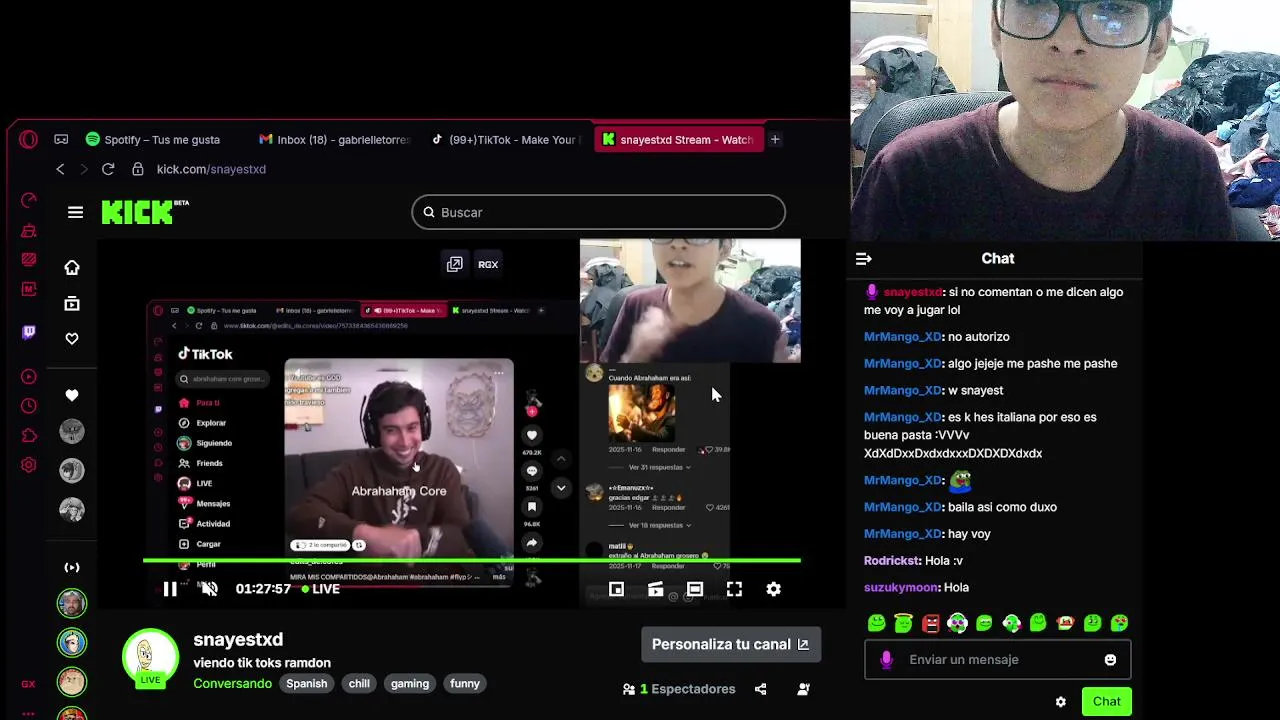Go to Kick home via sidebar house icon
The width and height of the screenshot is (1280, 720).
(x=72, y=268)
